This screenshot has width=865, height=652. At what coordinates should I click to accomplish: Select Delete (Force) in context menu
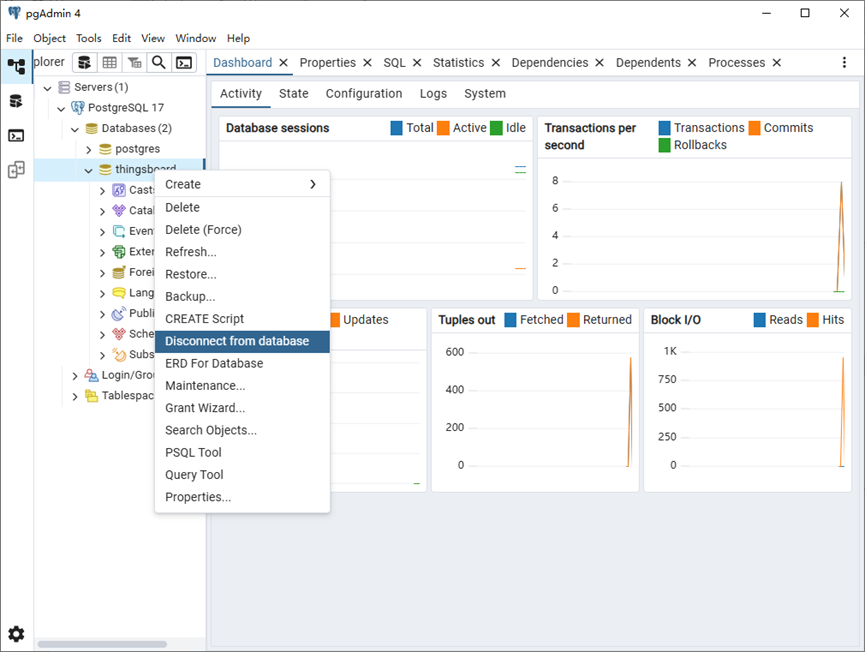242,229
